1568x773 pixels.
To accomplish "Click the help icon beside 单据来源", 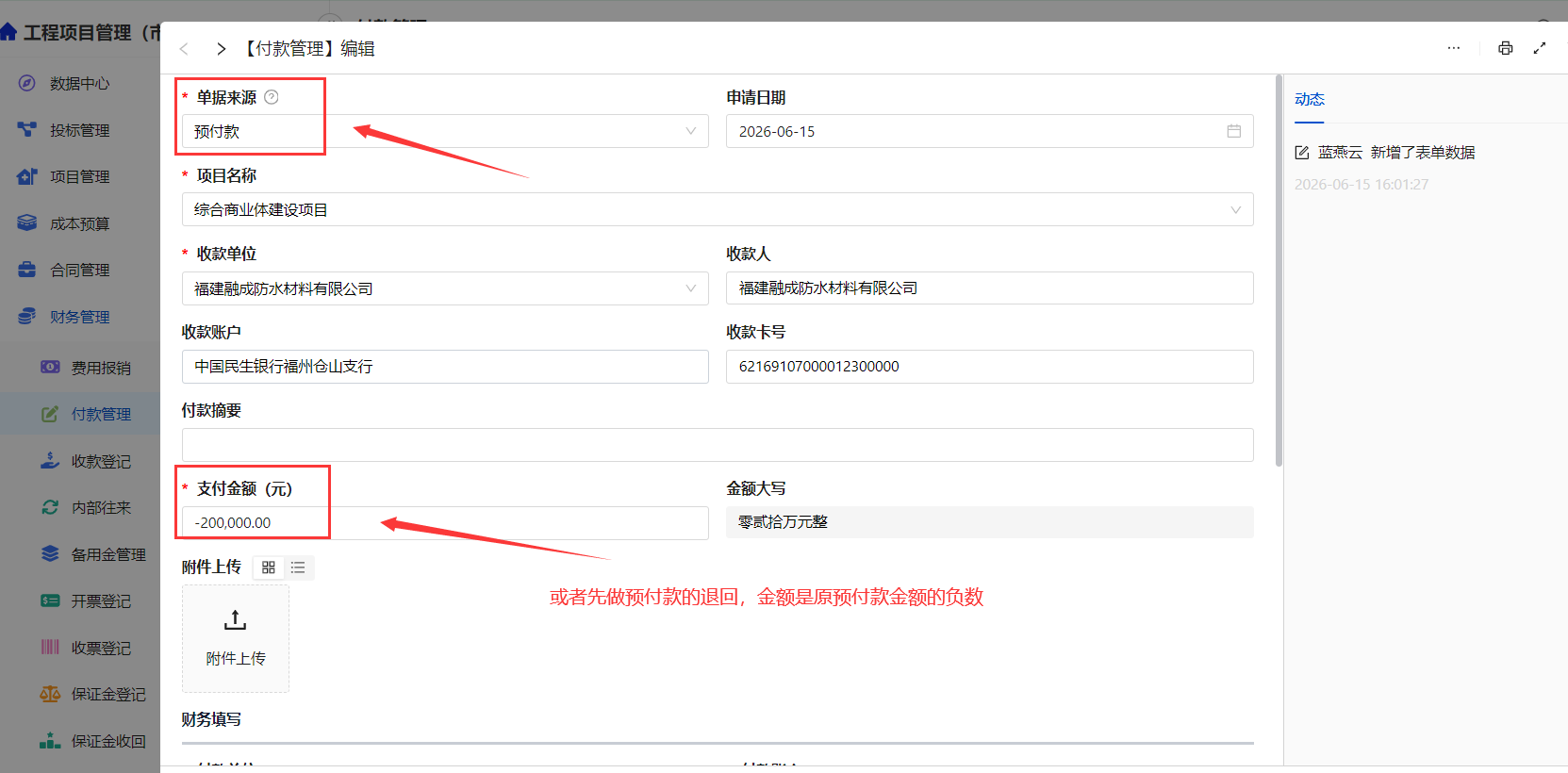I will (x=272, y=97).
